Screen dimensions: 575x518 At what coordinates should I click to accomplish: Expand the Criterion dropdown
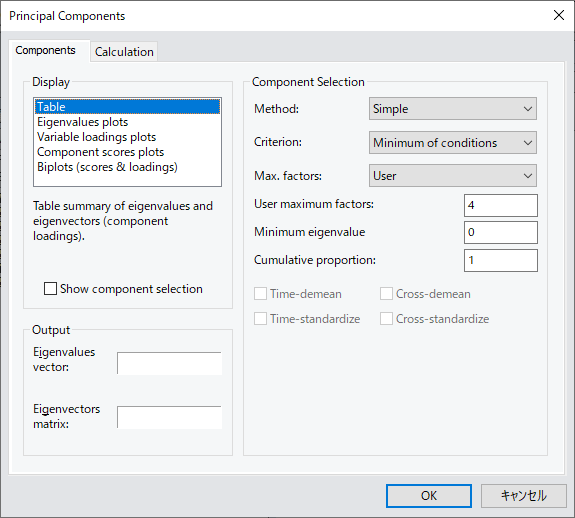[453, 142]
